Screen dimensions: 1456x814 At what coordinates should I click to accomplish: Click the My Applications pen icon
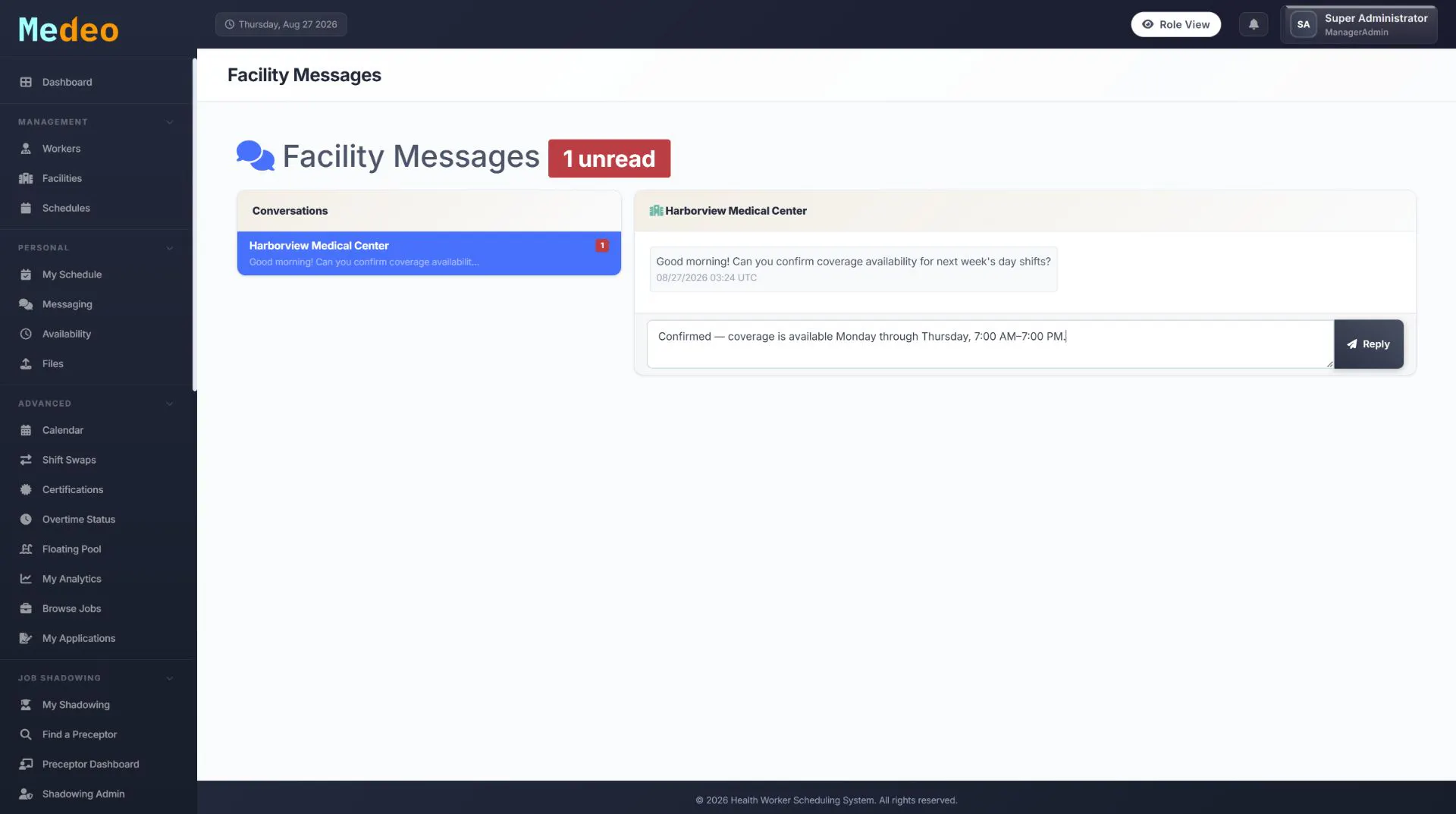click(x=26, y=638)
